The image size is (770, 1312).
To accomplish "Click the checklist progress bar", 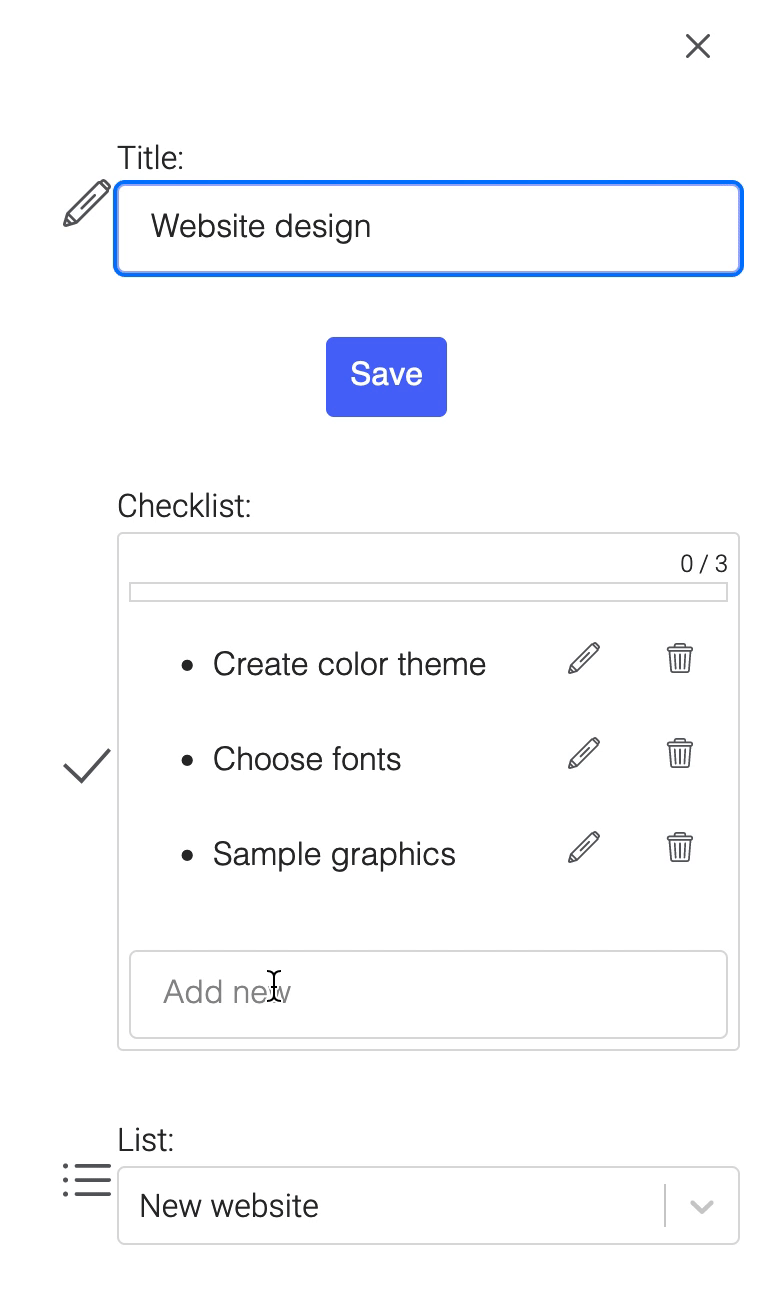I will click(x=428, y=592).
